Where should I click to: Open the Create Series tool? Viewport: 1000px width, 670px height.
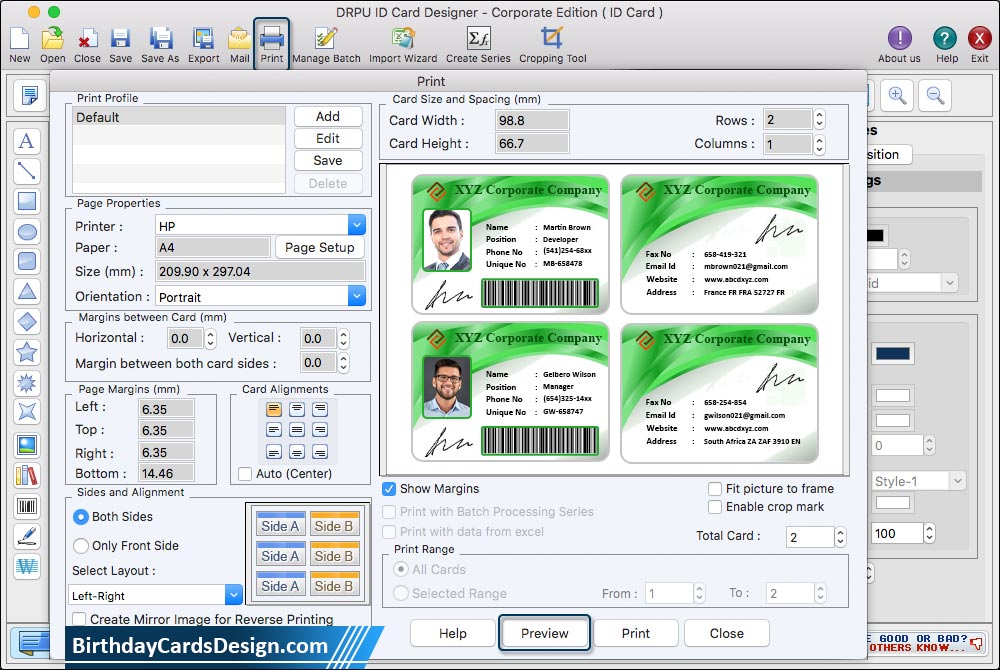click(x=478, y=44)
